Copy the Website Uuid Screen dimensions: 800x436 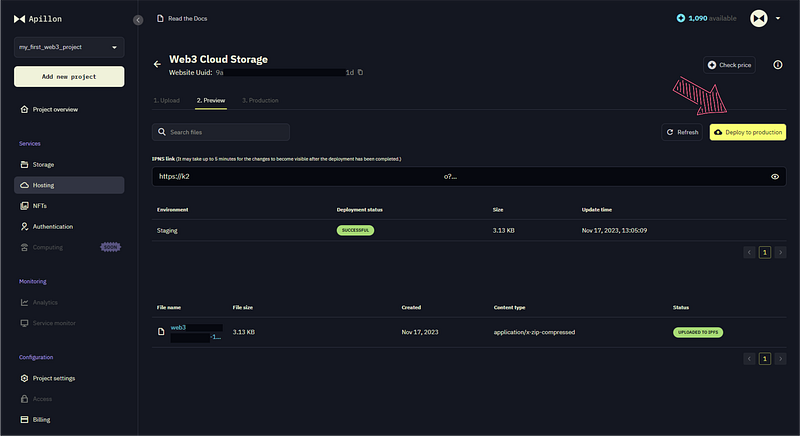pos(360,72)
